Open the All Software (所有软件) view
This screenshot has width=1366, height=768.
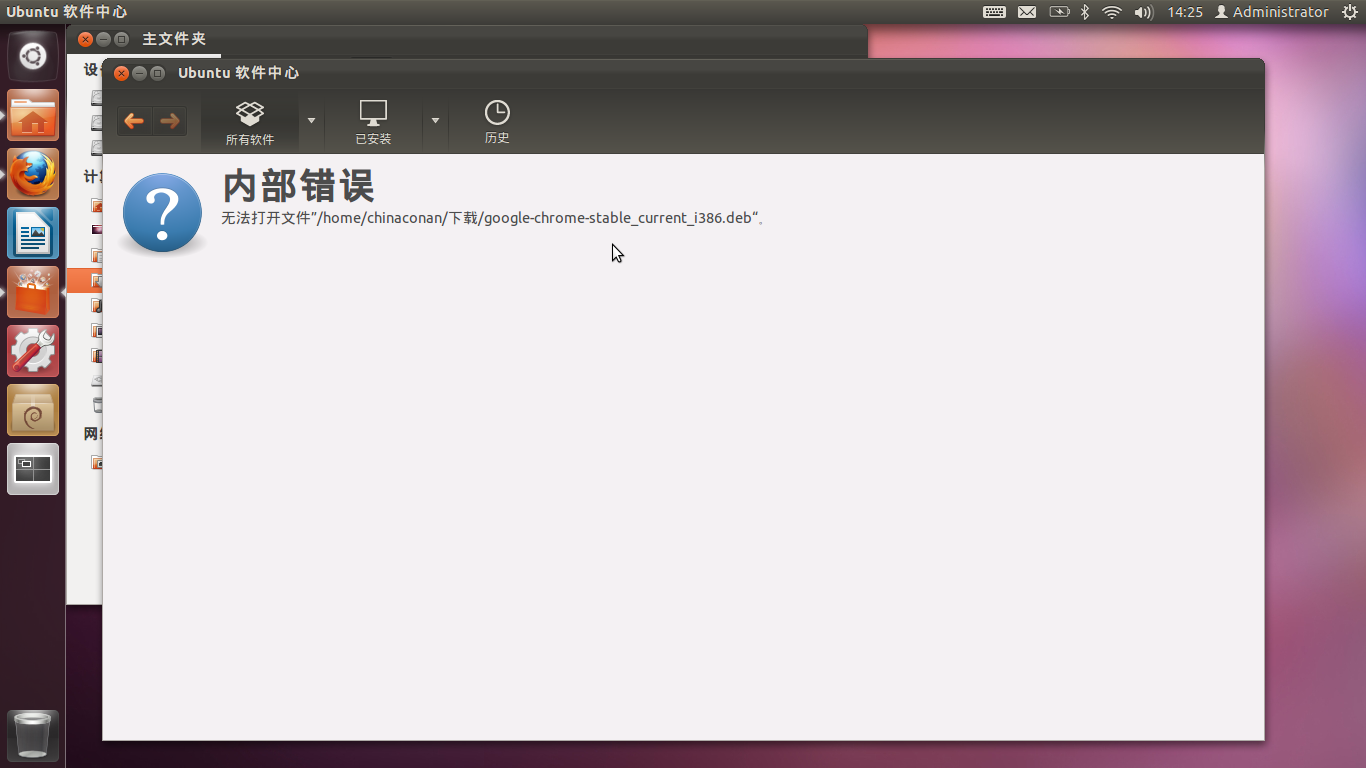(x=250, y=123)
